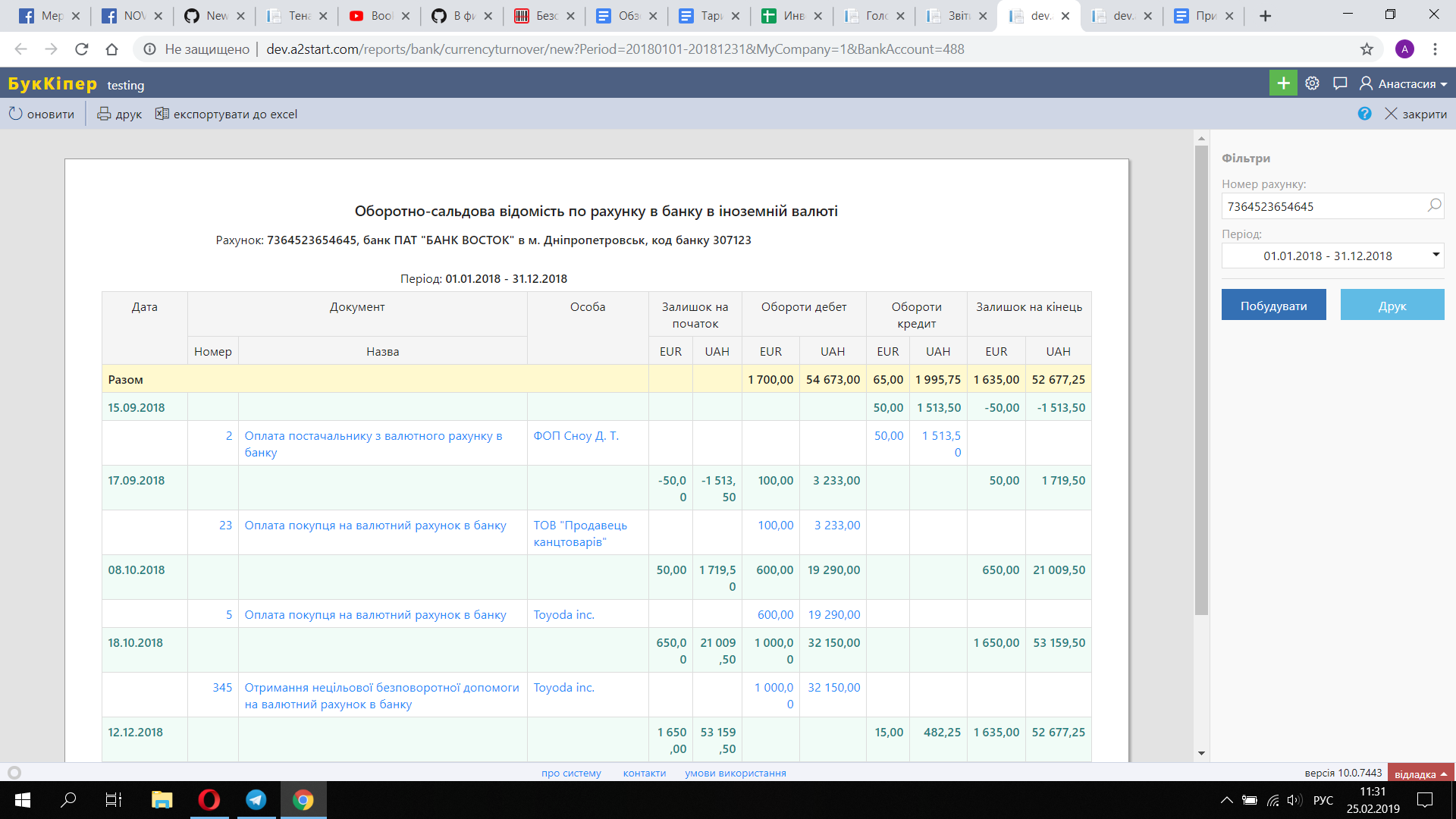Open Telegram from the taskbar
The image size is (1456, 819).
(x=256, y=800)
